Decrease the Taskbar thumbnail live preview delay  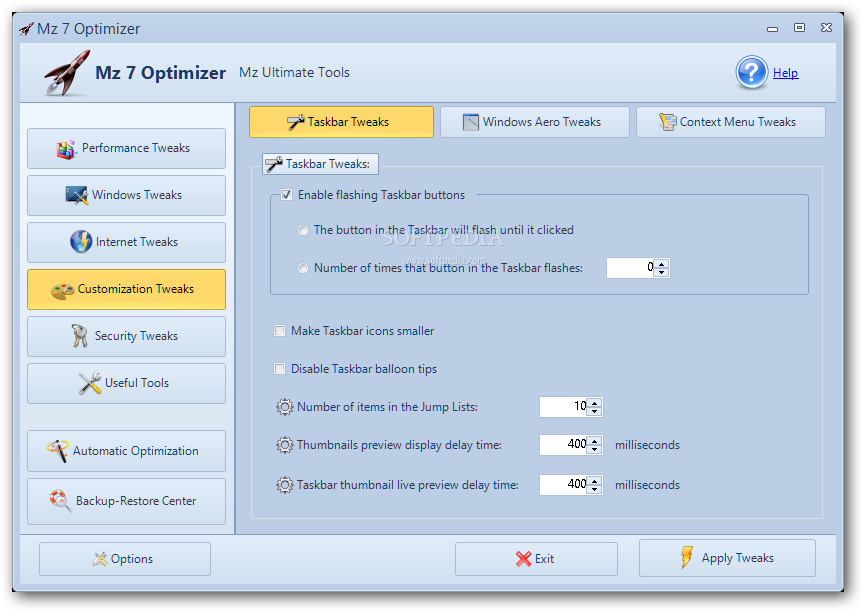595,489
